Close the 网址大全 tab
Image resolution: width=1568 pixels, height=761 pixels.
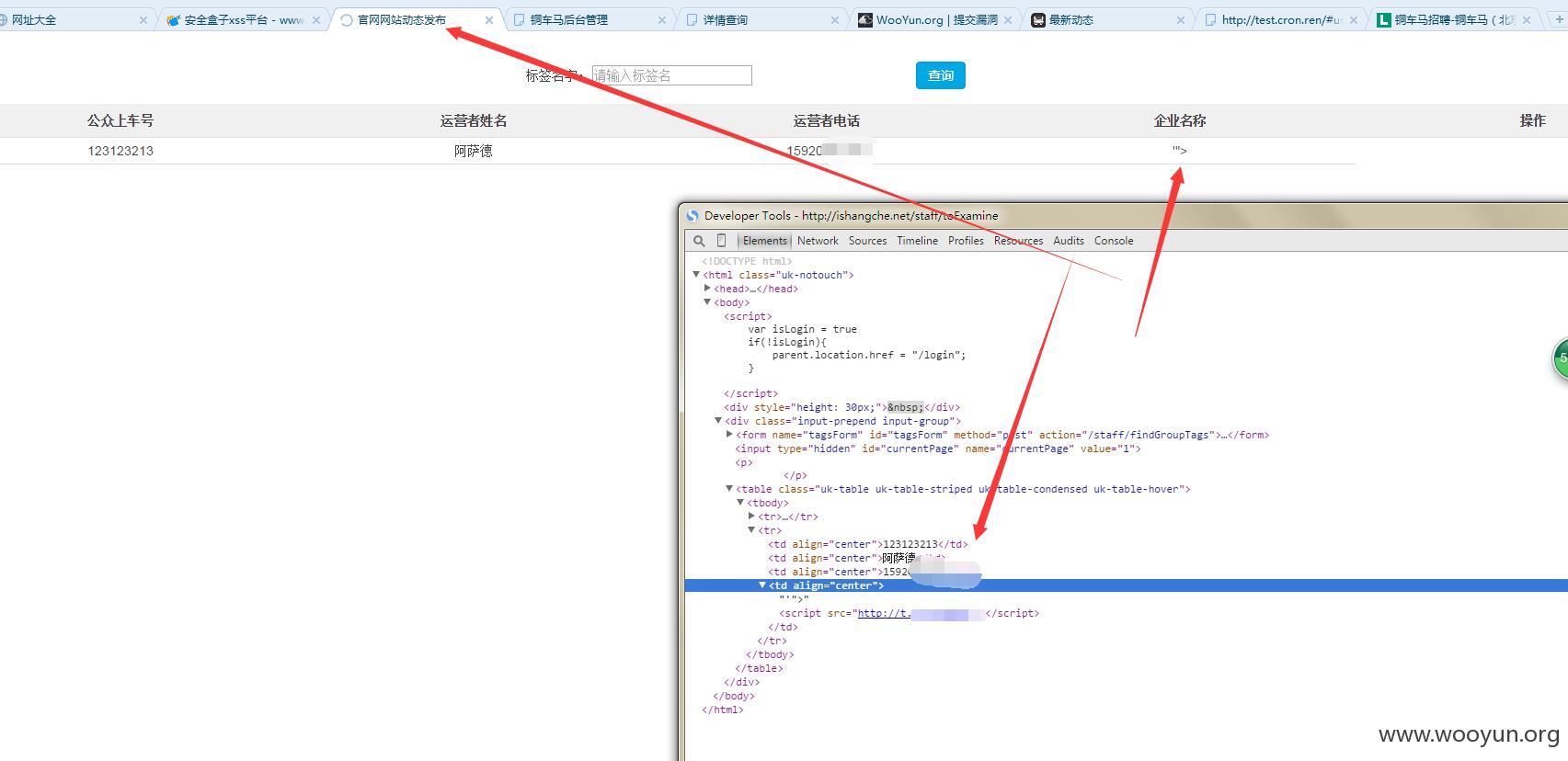pyautogui.click(x=143, y=19)
